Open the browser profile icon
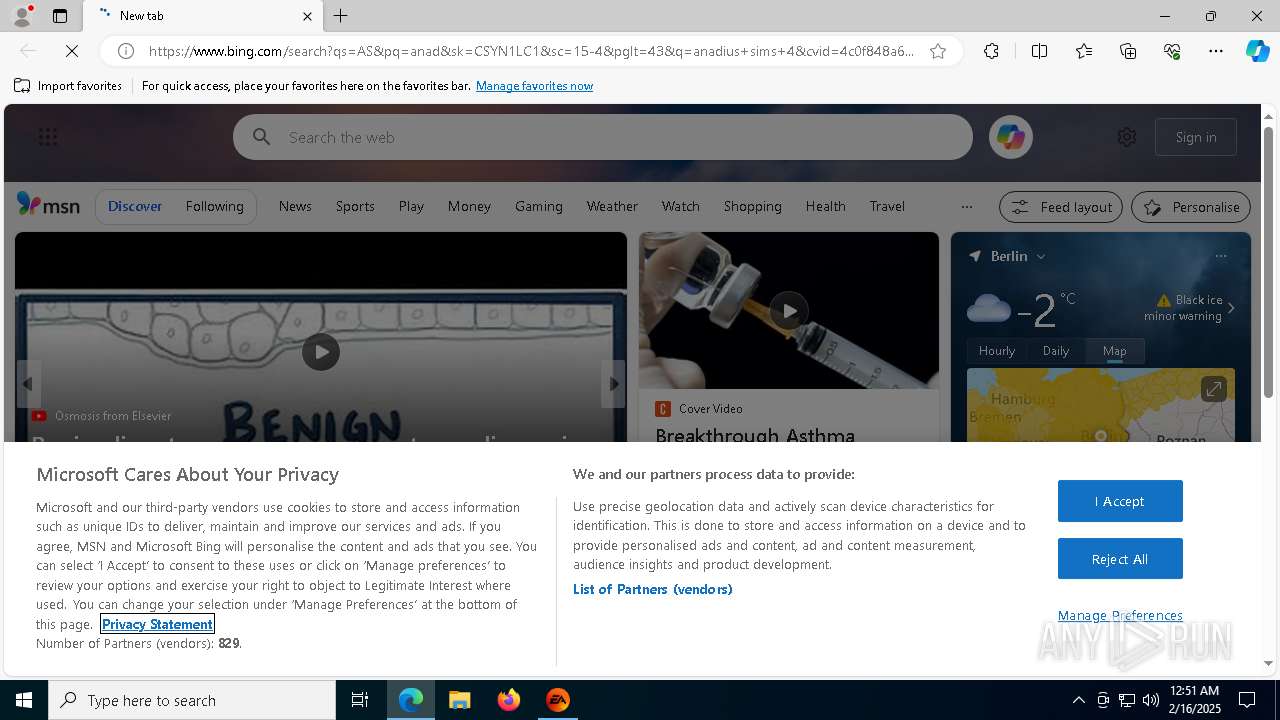 click(21, 16)
